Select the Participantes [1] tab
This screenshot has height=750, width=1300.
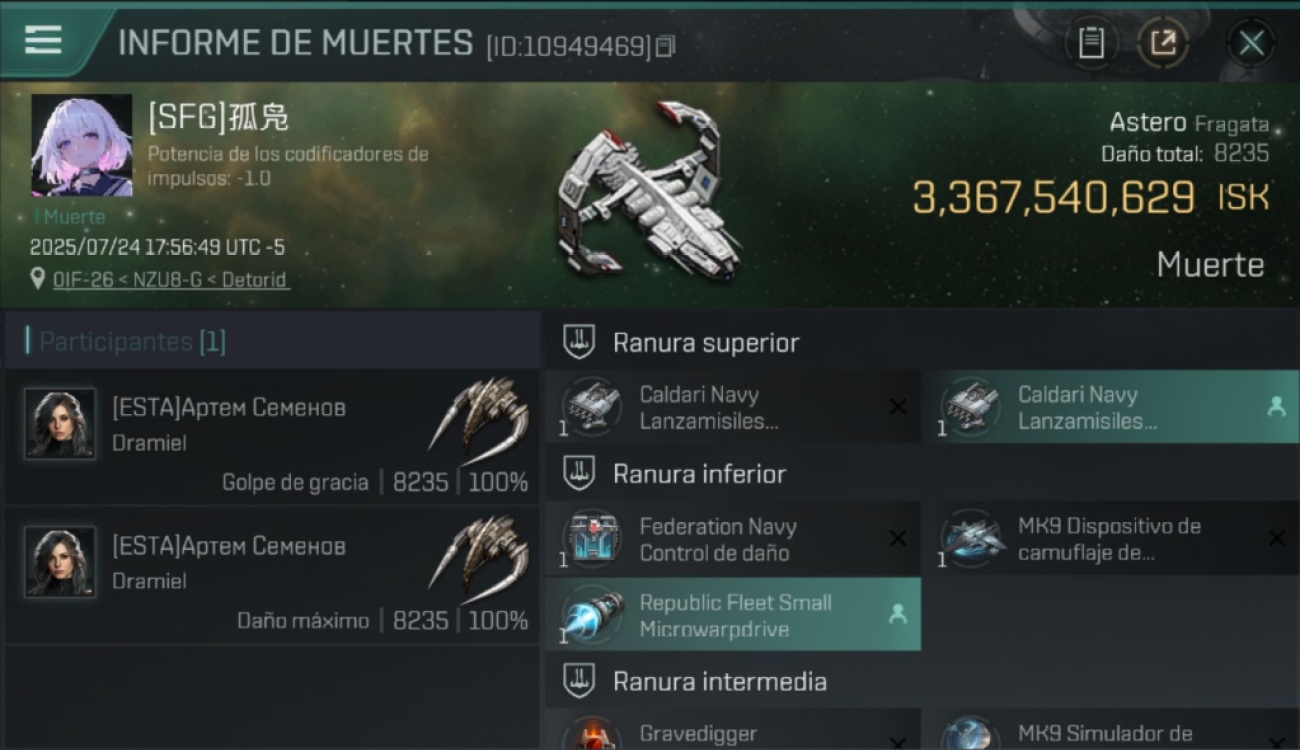point(132,342)
